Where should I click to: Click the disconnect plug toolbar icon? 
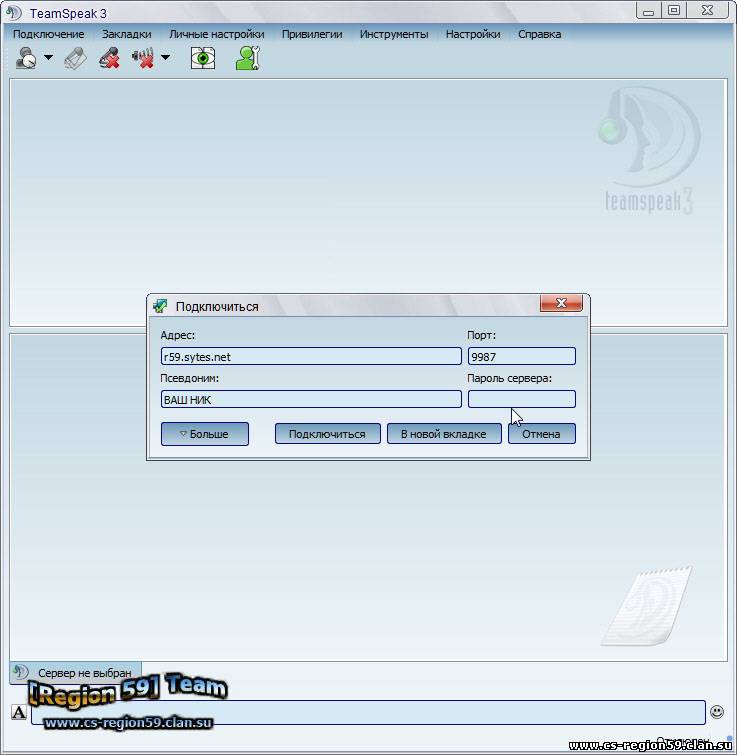[75, 59]
